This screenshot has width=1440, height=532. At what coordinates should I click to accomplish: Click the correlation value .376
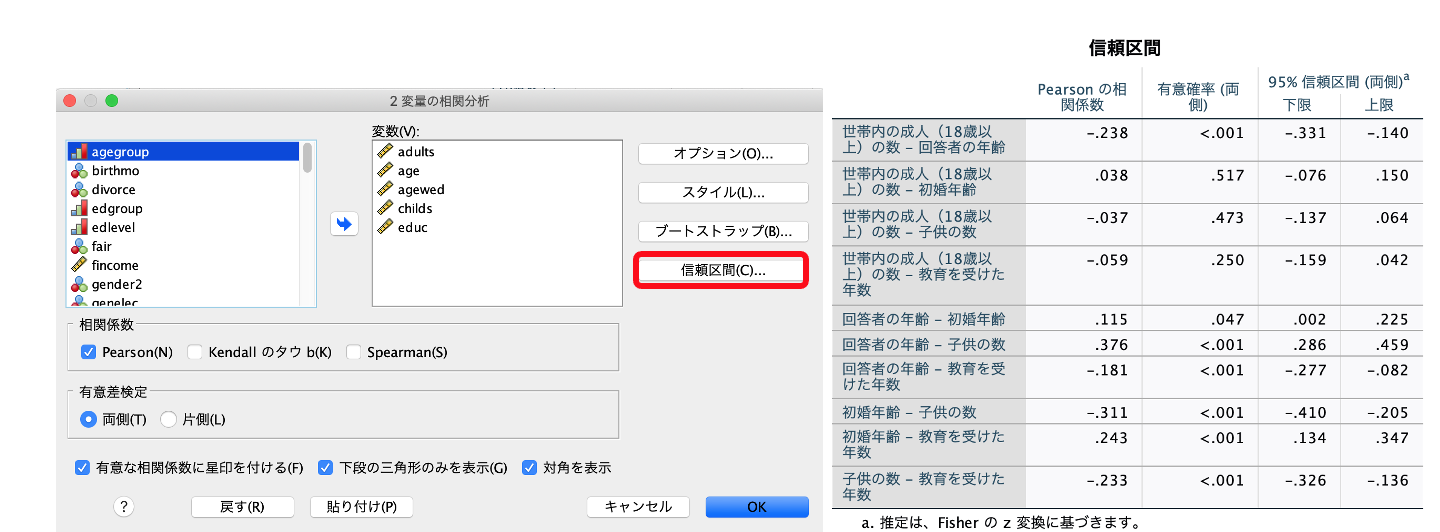click(x=1112, y=345)
